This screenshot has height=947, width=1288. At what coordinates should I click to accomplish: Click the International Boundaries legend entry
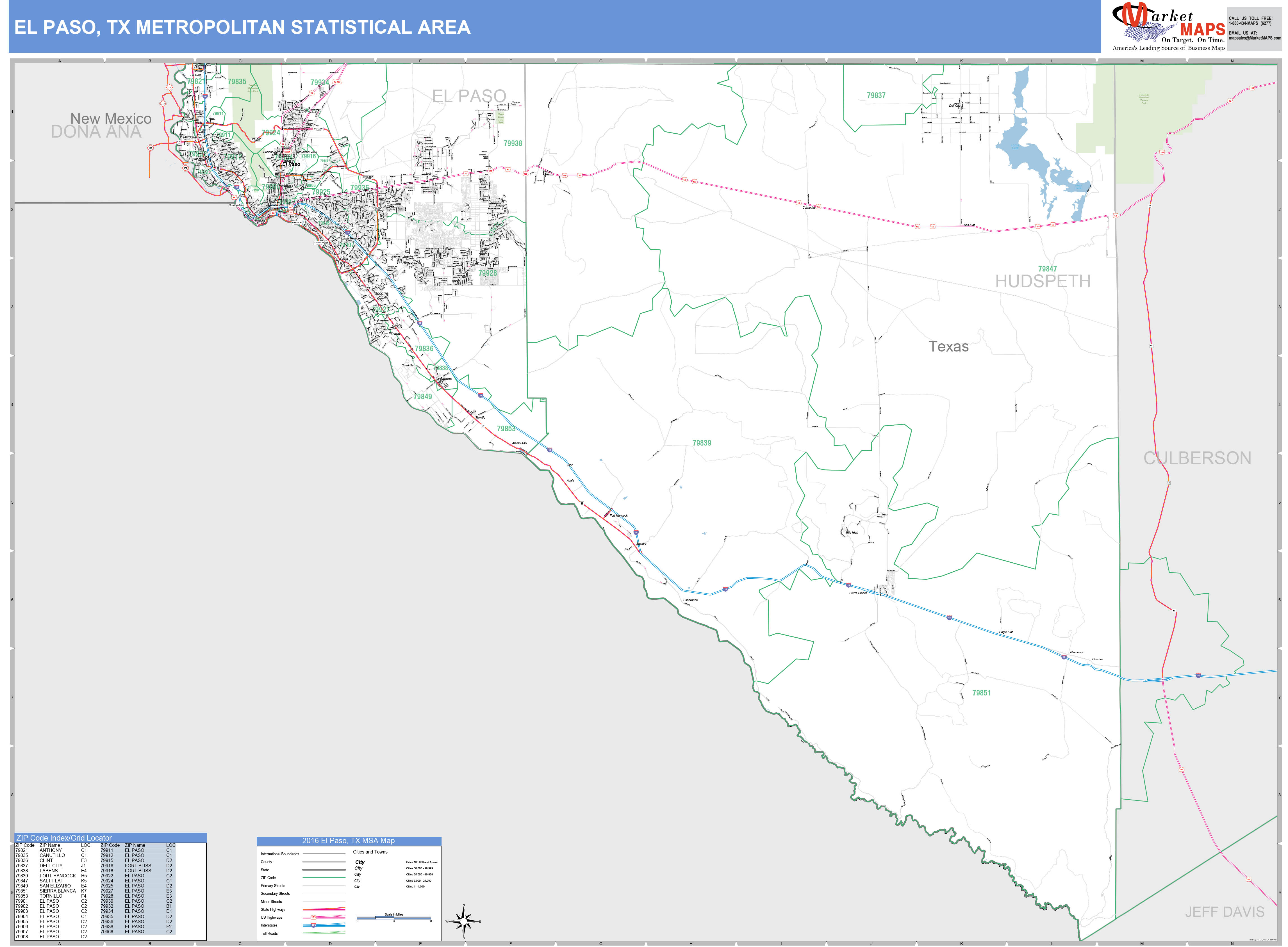tap(280, 854)
